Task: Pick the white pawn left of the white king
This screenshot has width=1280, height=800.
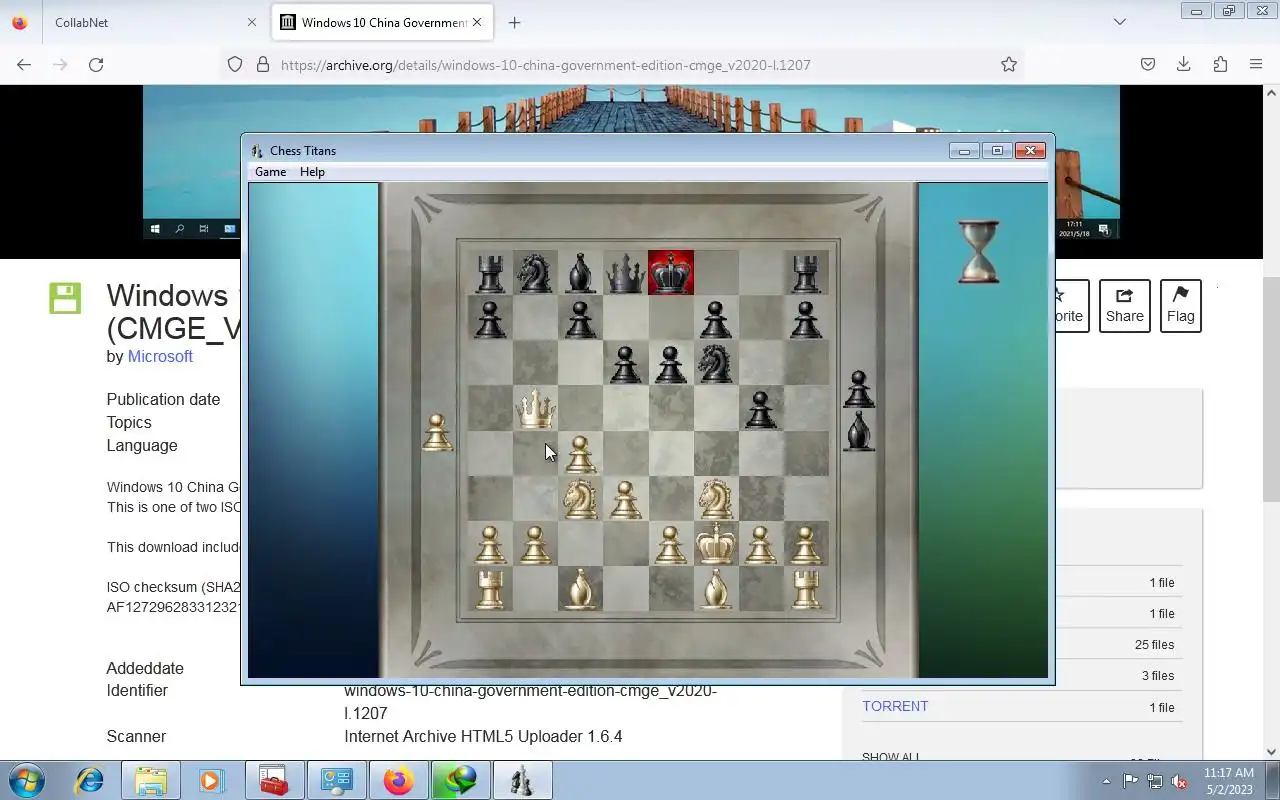Action: 671,545
